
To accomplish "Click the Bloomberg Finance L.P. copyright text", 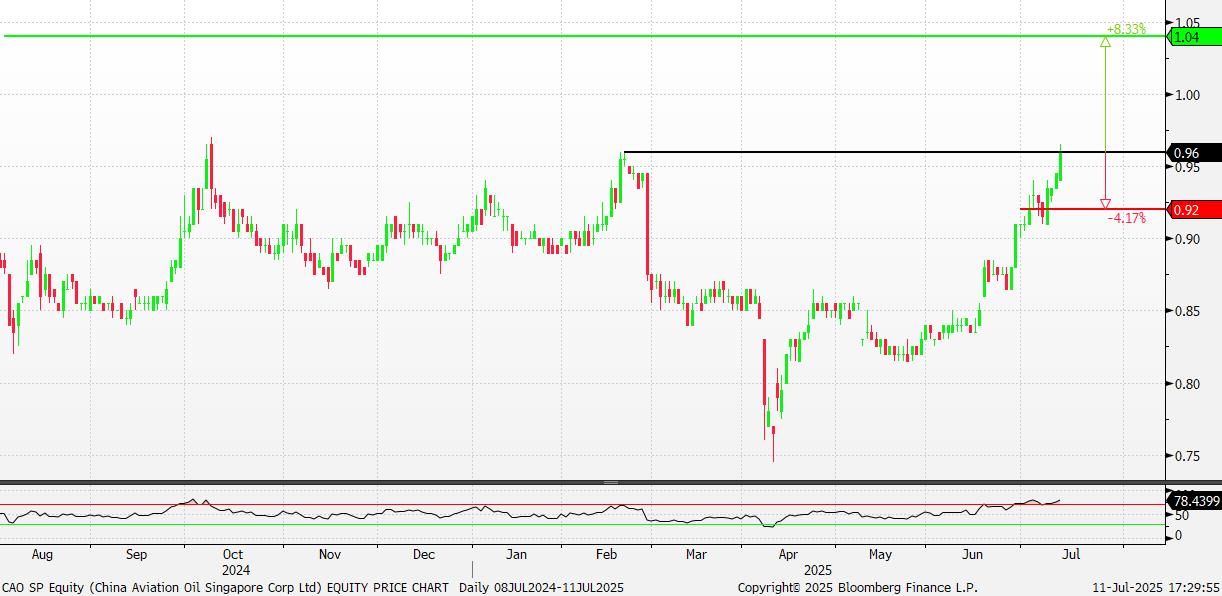I will [858, 588].
